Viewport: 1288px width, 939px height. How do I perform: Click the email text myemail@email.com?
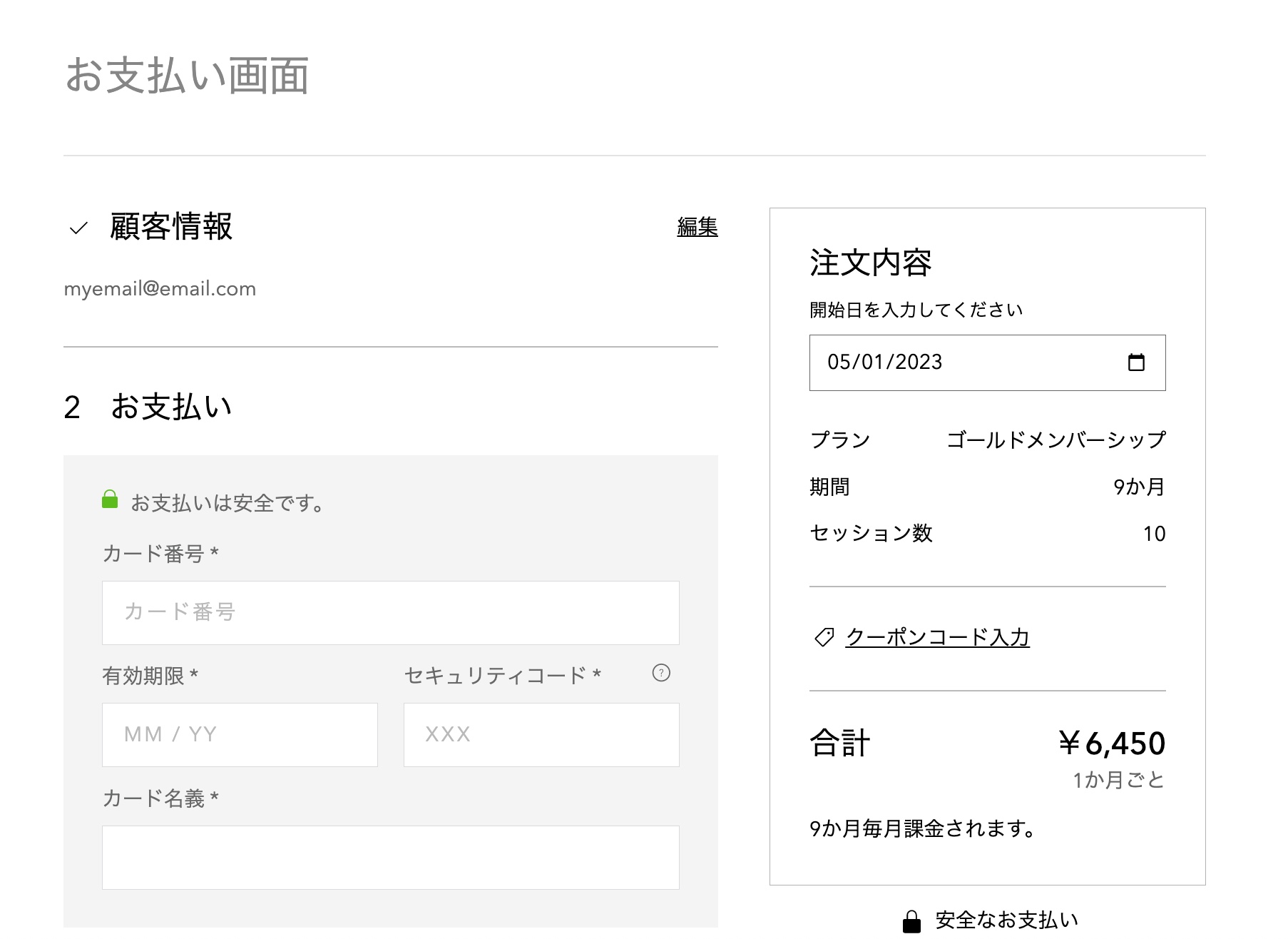[160, 289]
